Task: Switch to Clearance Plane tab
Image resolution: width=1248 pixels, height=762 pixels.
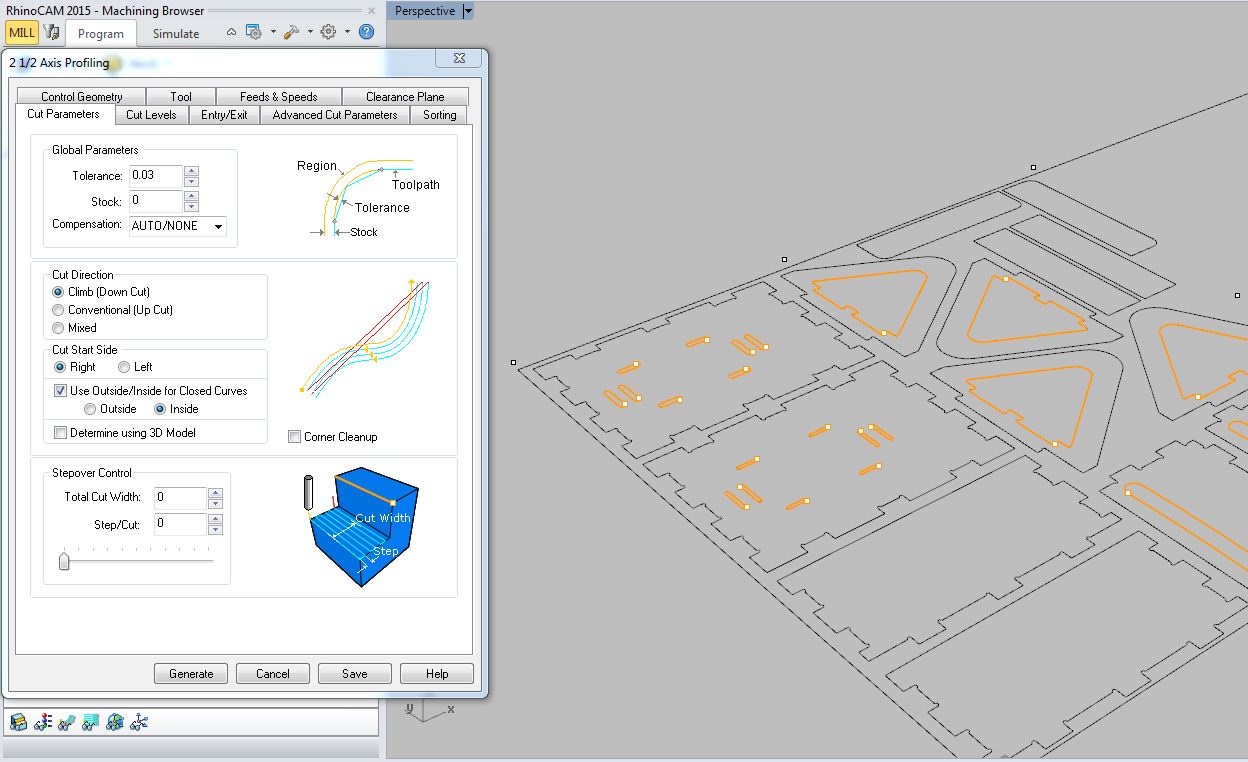Action: coord(405,97)
